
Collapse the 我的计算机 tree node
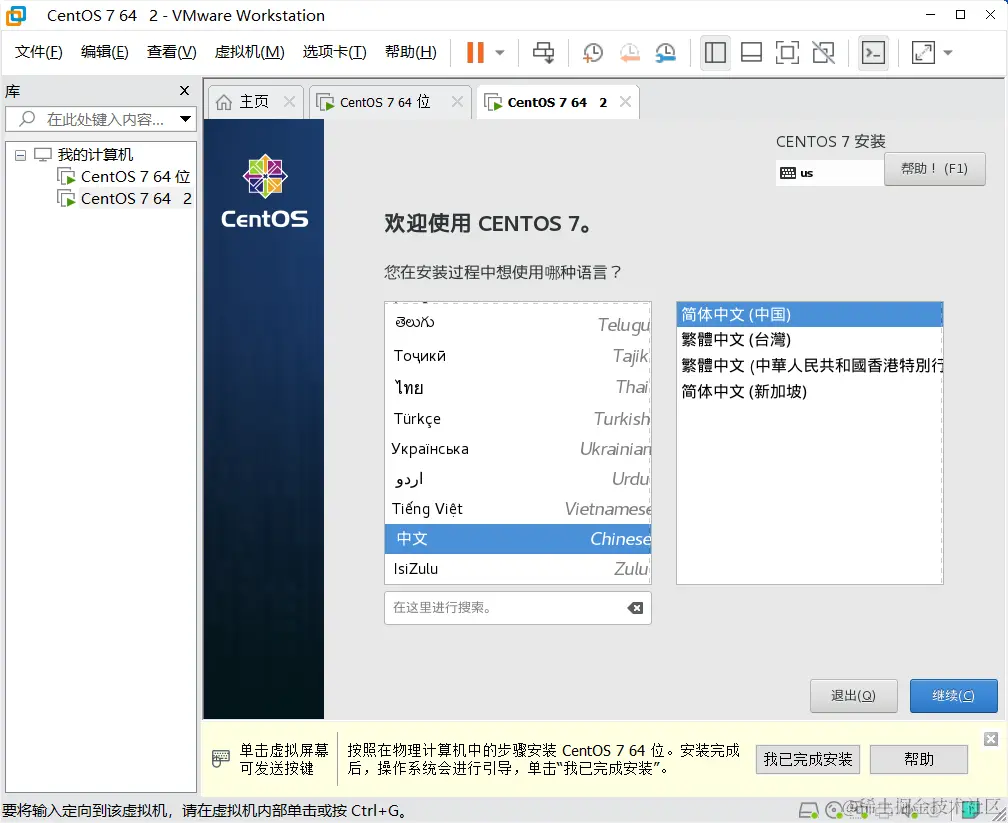point(20,154)
